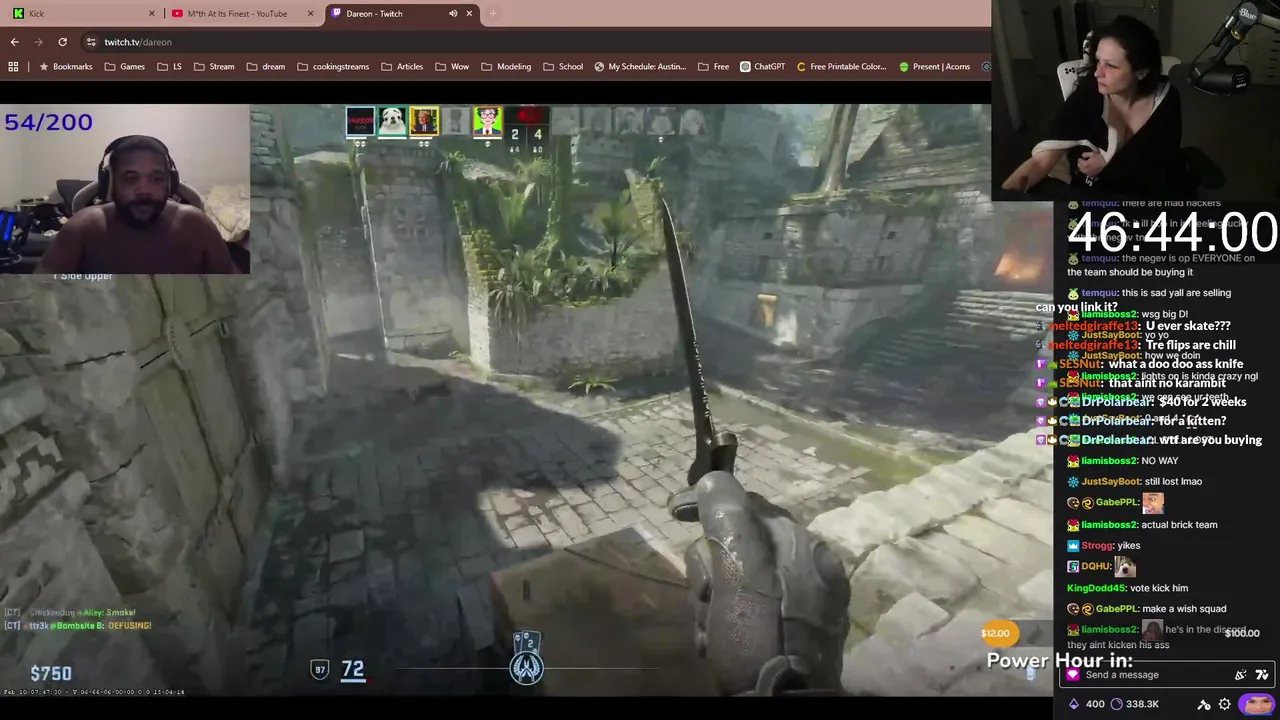The height and width of the screenshot is (720, 1280).
Task: Open the celebration party popper icon
Action: coord(1241,675)
